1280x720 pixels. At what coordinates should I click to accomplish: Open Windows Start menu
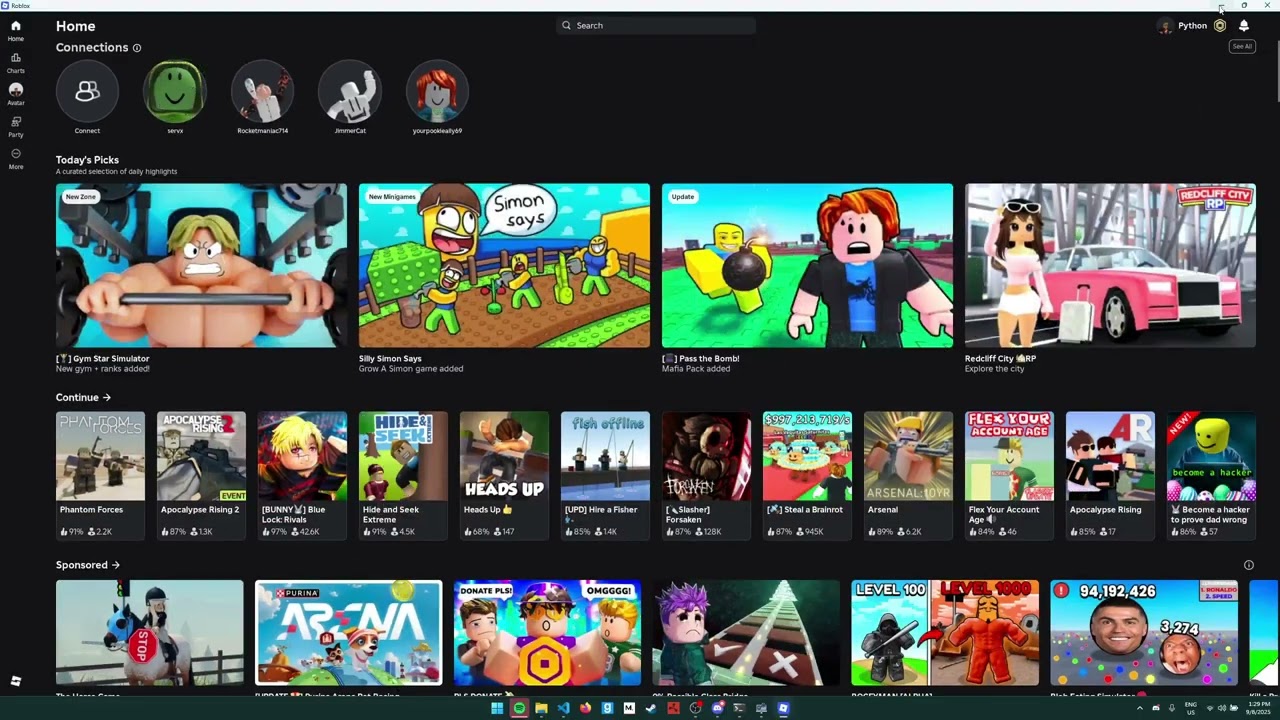[497, 709]
